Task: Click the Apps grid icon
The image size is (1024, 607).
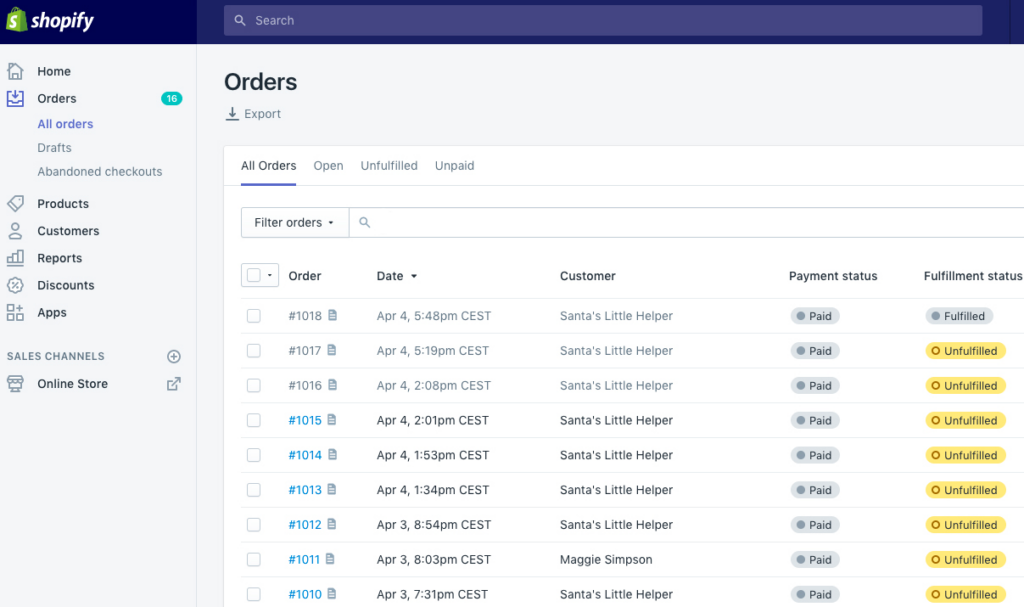Action: [x=15, y=312]
